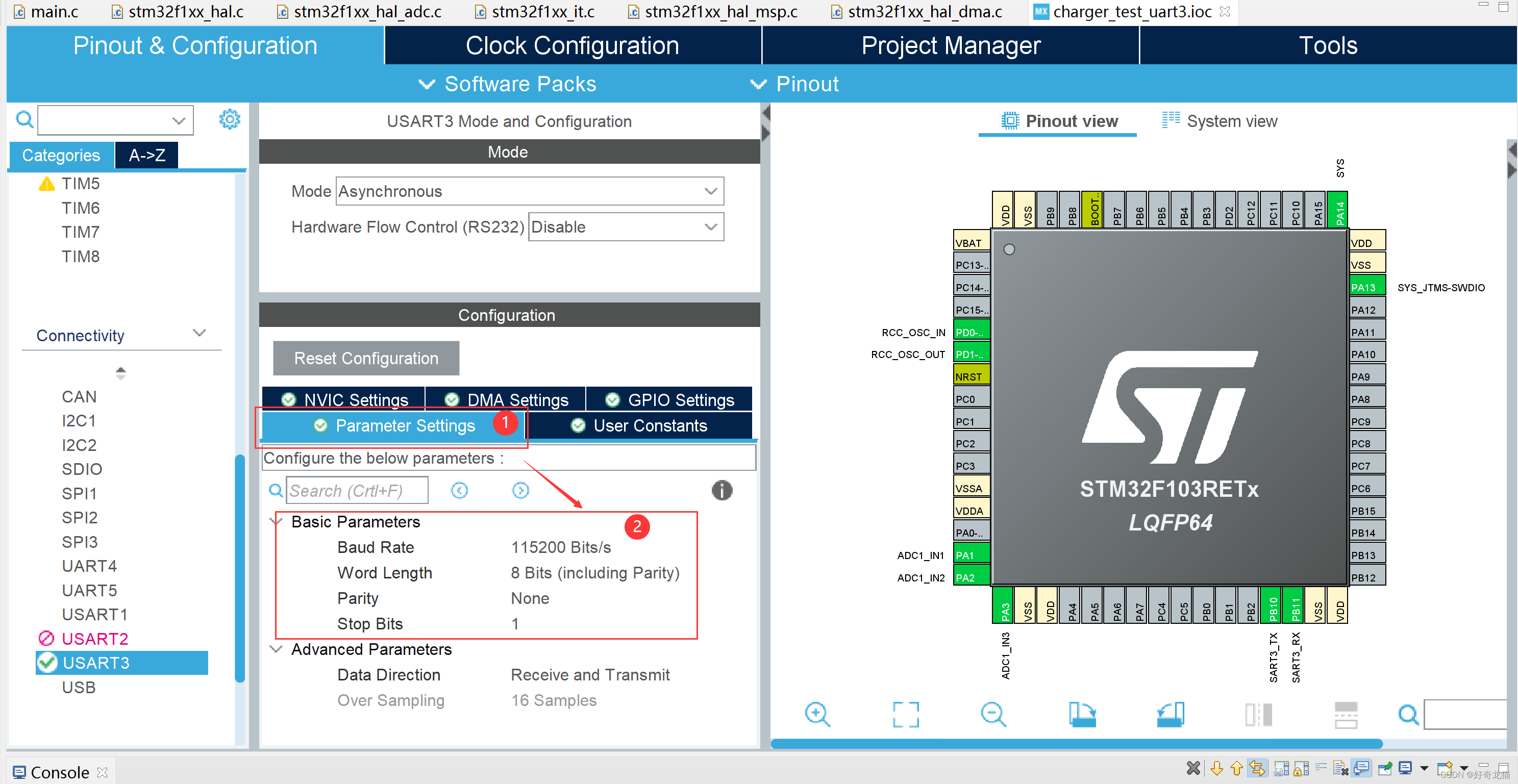Collapse the Basic Parameters group
The image size is (1518, 784).
coord(275,521)
